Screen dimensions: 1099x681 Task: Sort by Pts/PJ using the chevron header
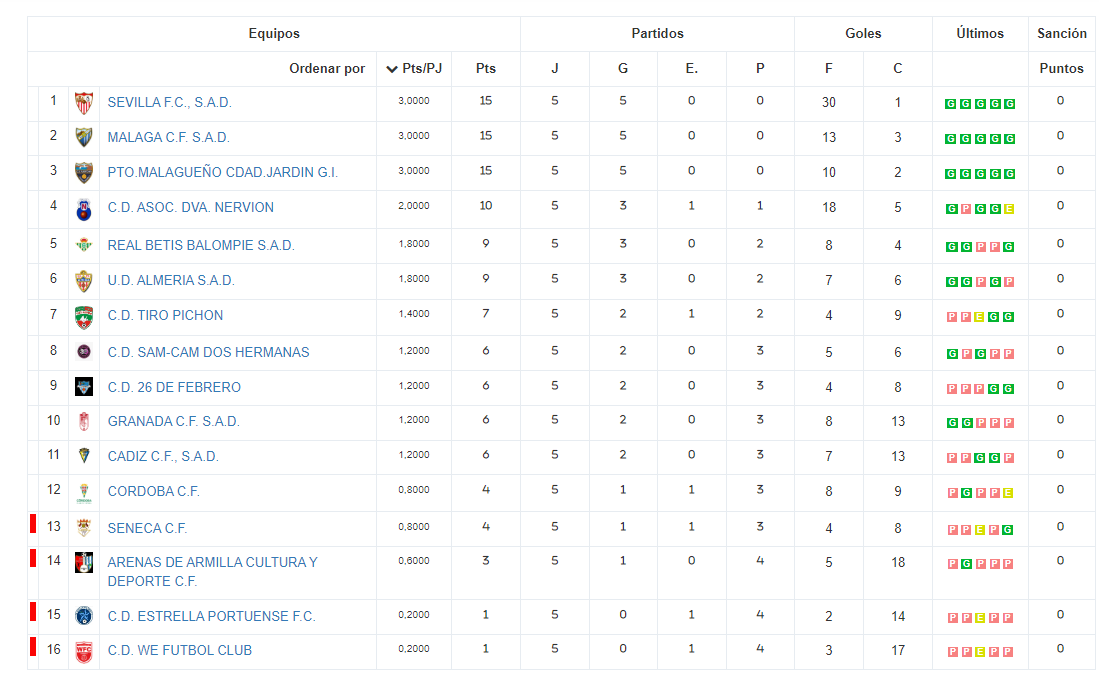click(x=414, y=69)
